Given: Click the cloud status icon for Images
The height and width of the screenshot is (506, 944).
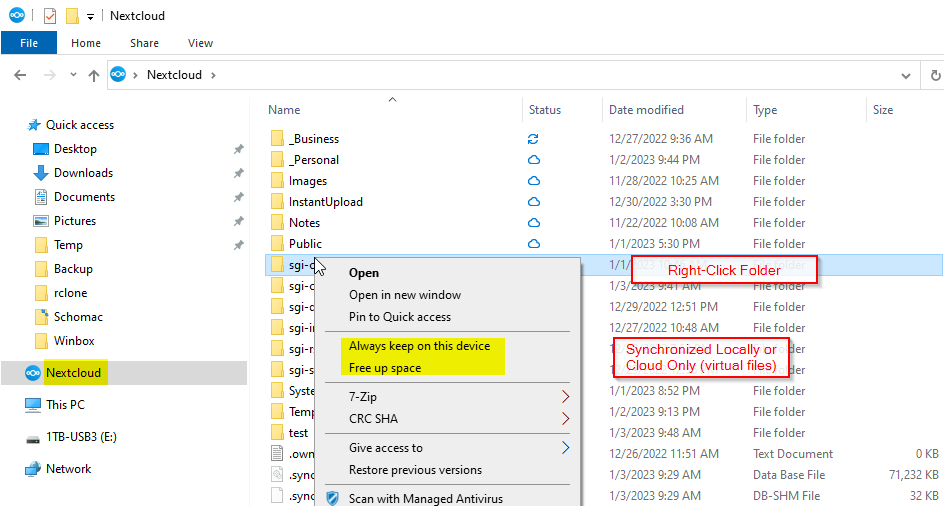Looking at the screenshot, I should coord(533,181).
